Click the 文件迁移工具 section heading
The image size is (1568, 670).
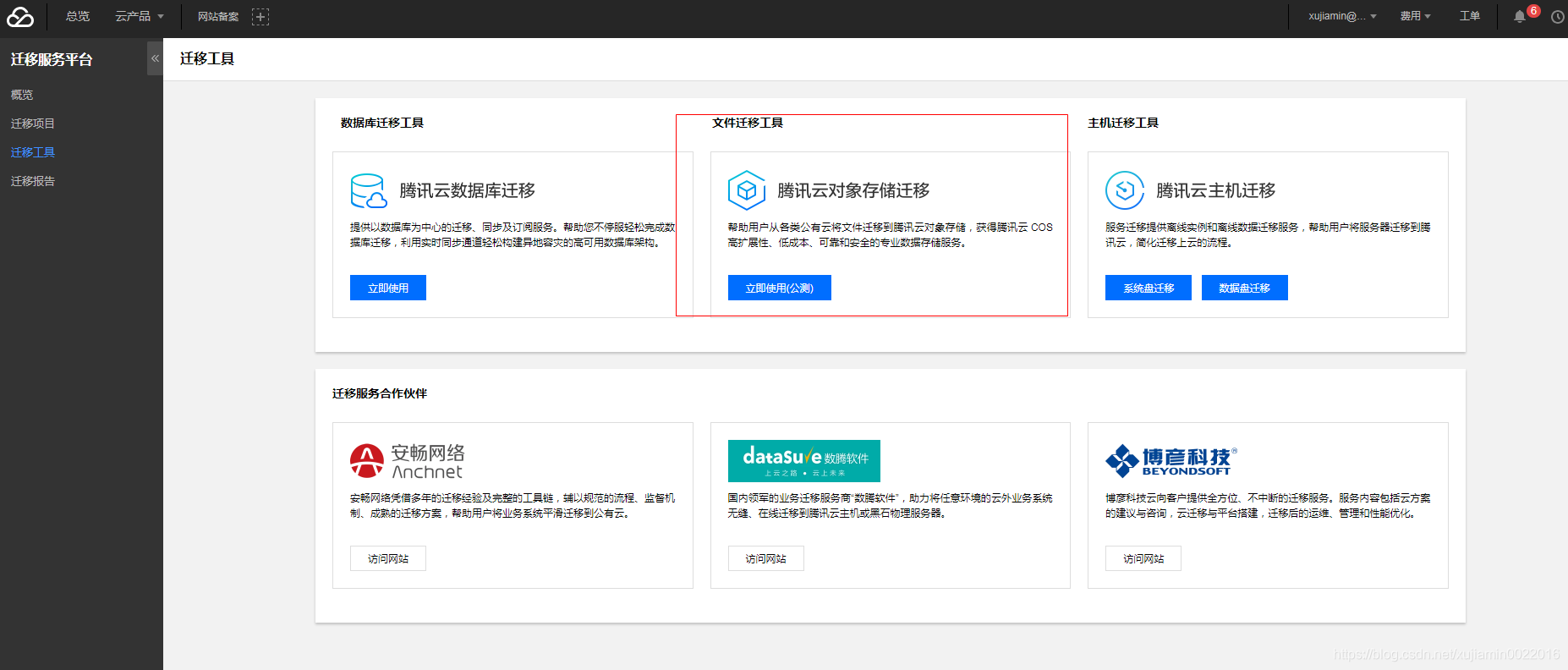point(748,123)
